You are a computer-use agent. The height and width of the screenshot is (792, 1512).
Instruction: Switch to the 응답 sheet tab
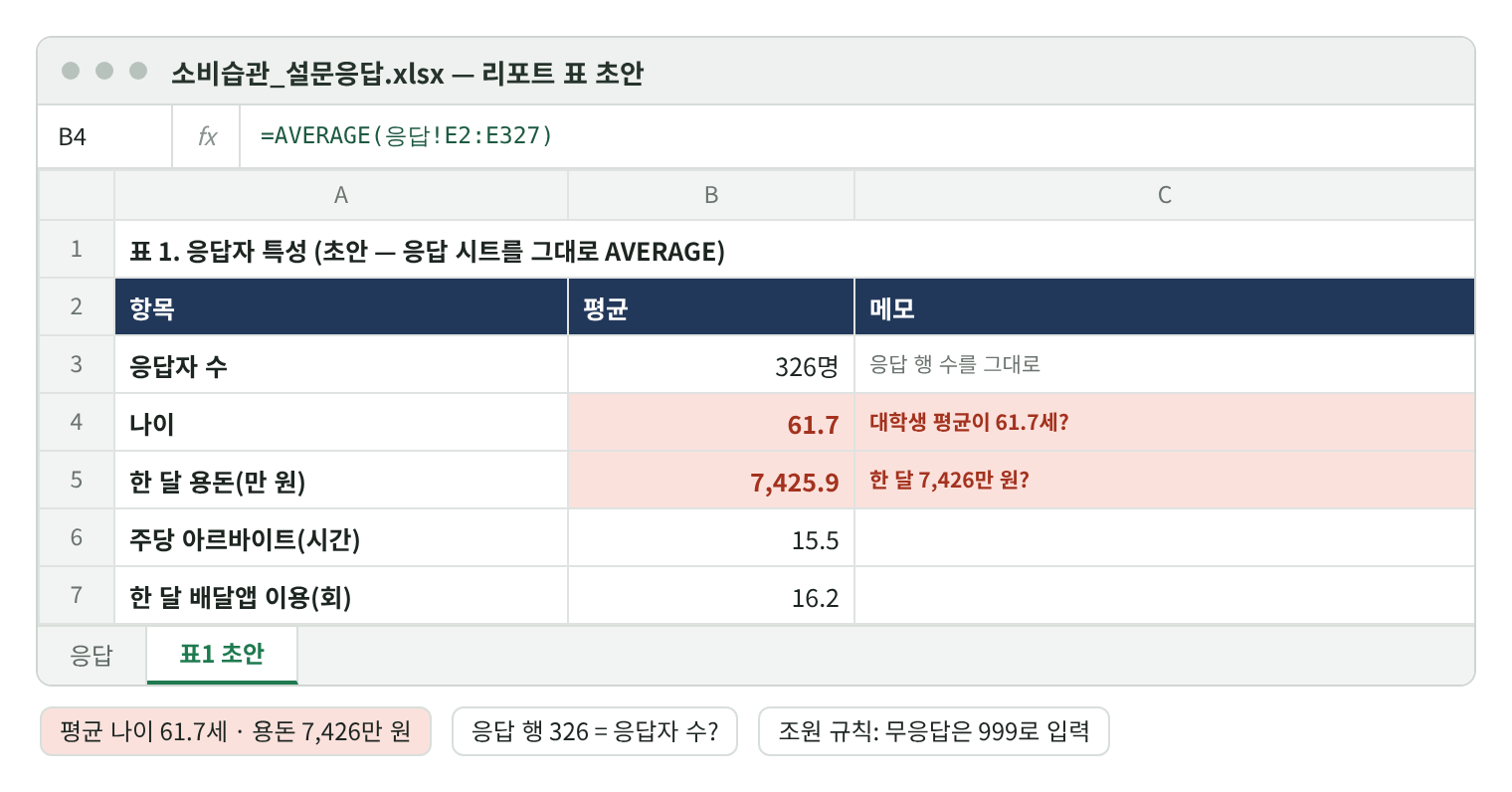92,655
